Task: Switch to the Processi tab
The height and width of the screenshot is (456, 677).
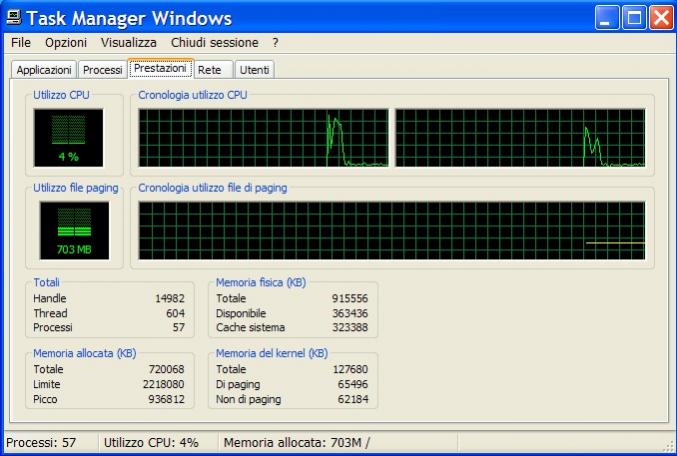Action: click(103, 70)
